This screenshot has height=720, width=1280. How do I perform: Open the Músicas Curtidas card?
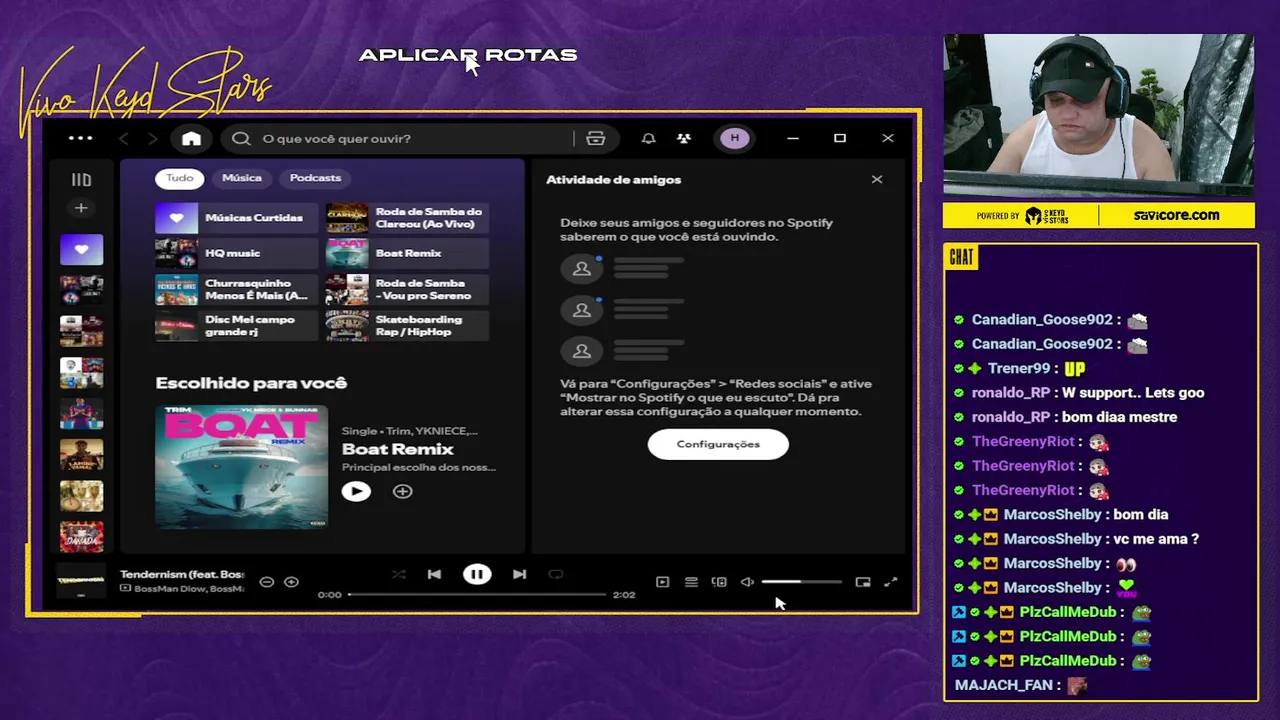coord(237,218)
